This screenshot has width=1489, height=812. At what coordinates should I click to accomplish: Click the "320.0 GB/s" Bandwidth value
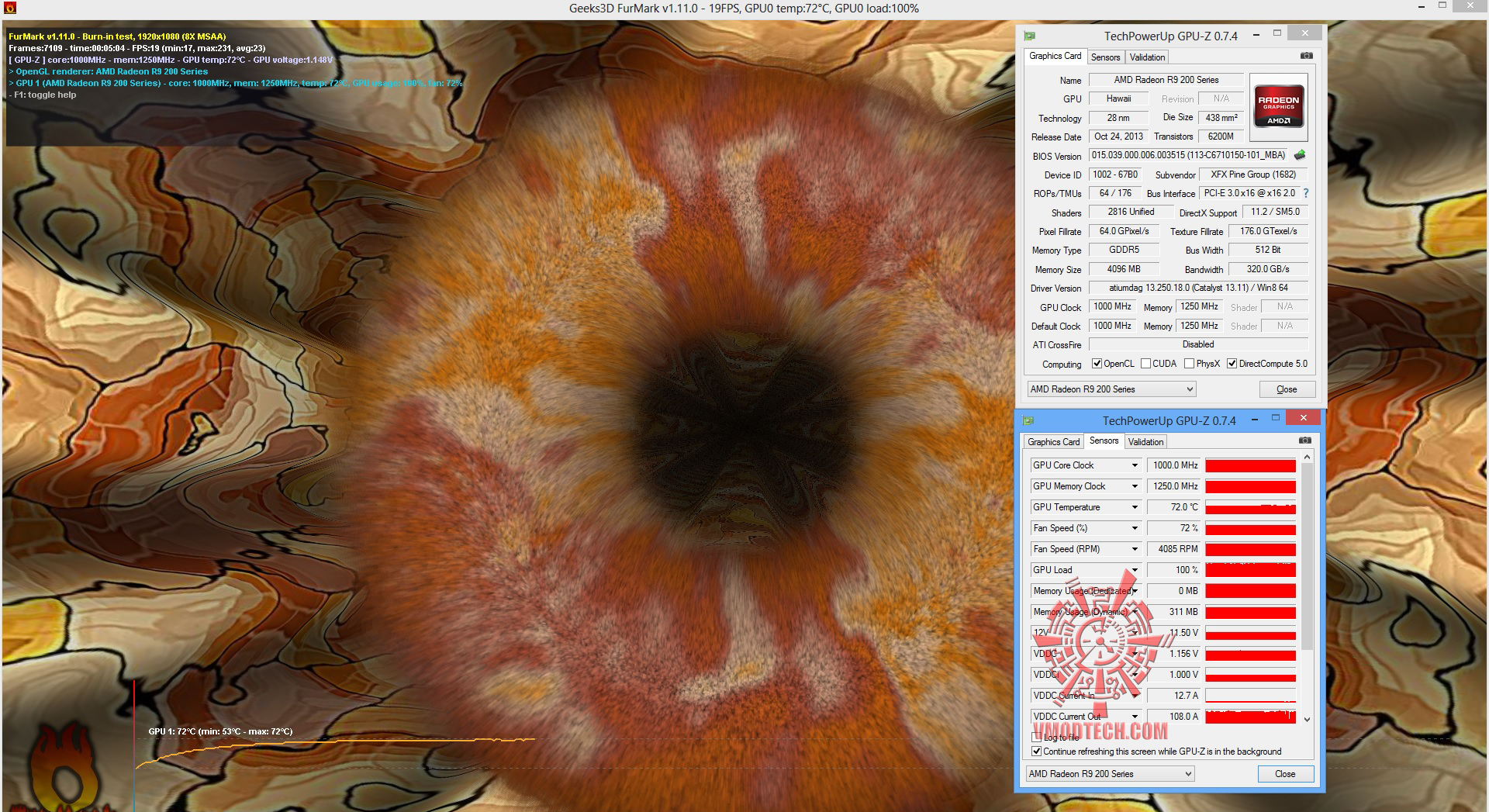click(1268, 269)
